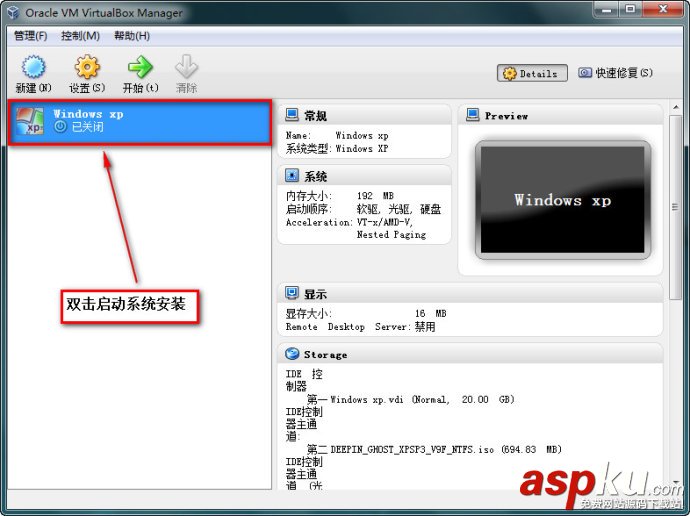Click the '系统类型: Windows XP' line
Screen dimensions: 690x516
click(x=337, y=148)
